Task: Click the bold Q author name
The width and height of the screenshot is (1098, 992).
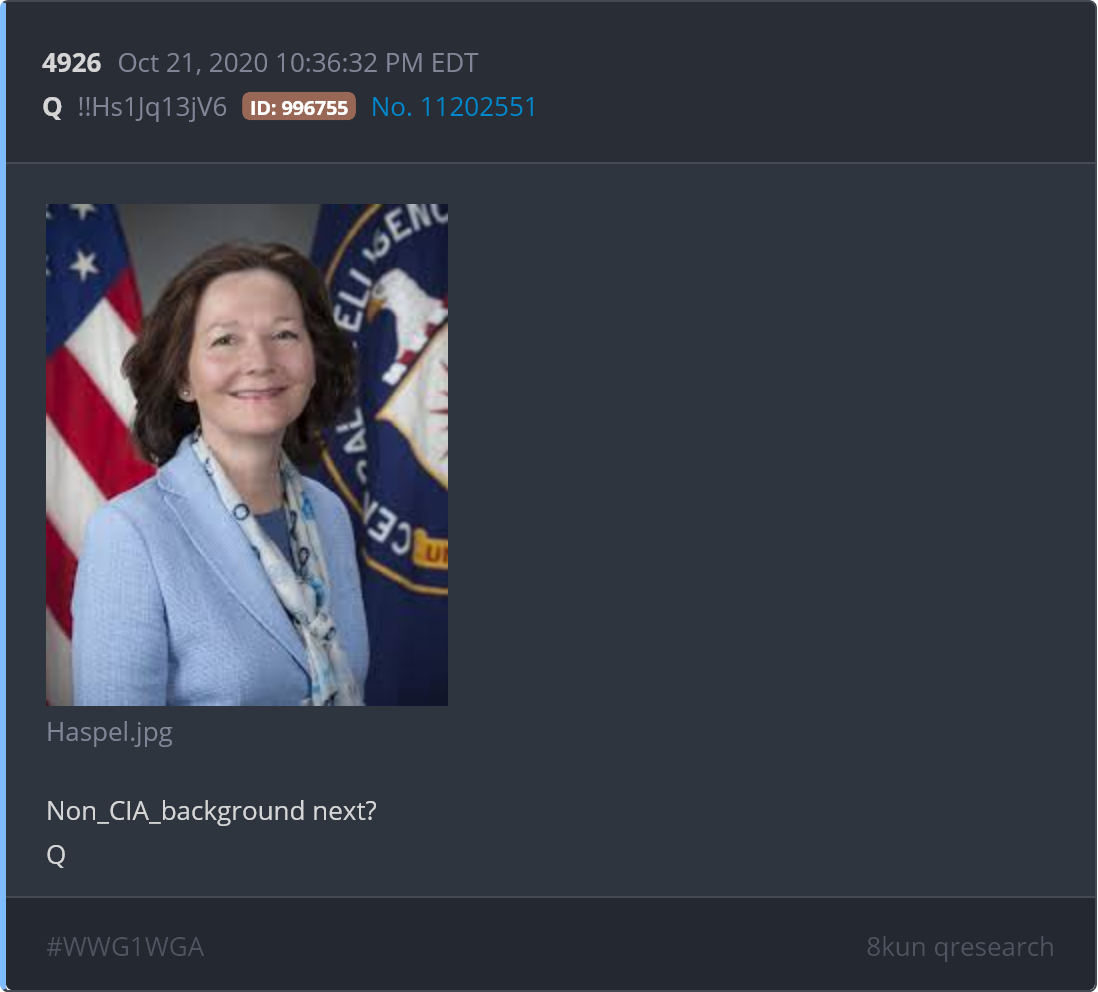Action: pyautogui.click(x=53, y=107)
